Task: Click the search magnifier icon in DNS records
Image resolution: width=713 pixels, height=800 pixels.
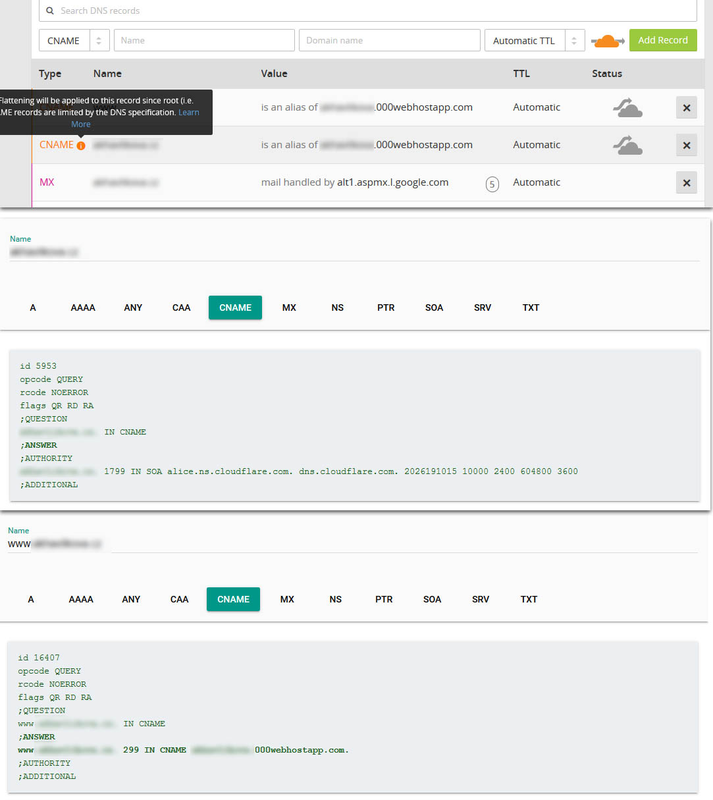Action: 49,11
